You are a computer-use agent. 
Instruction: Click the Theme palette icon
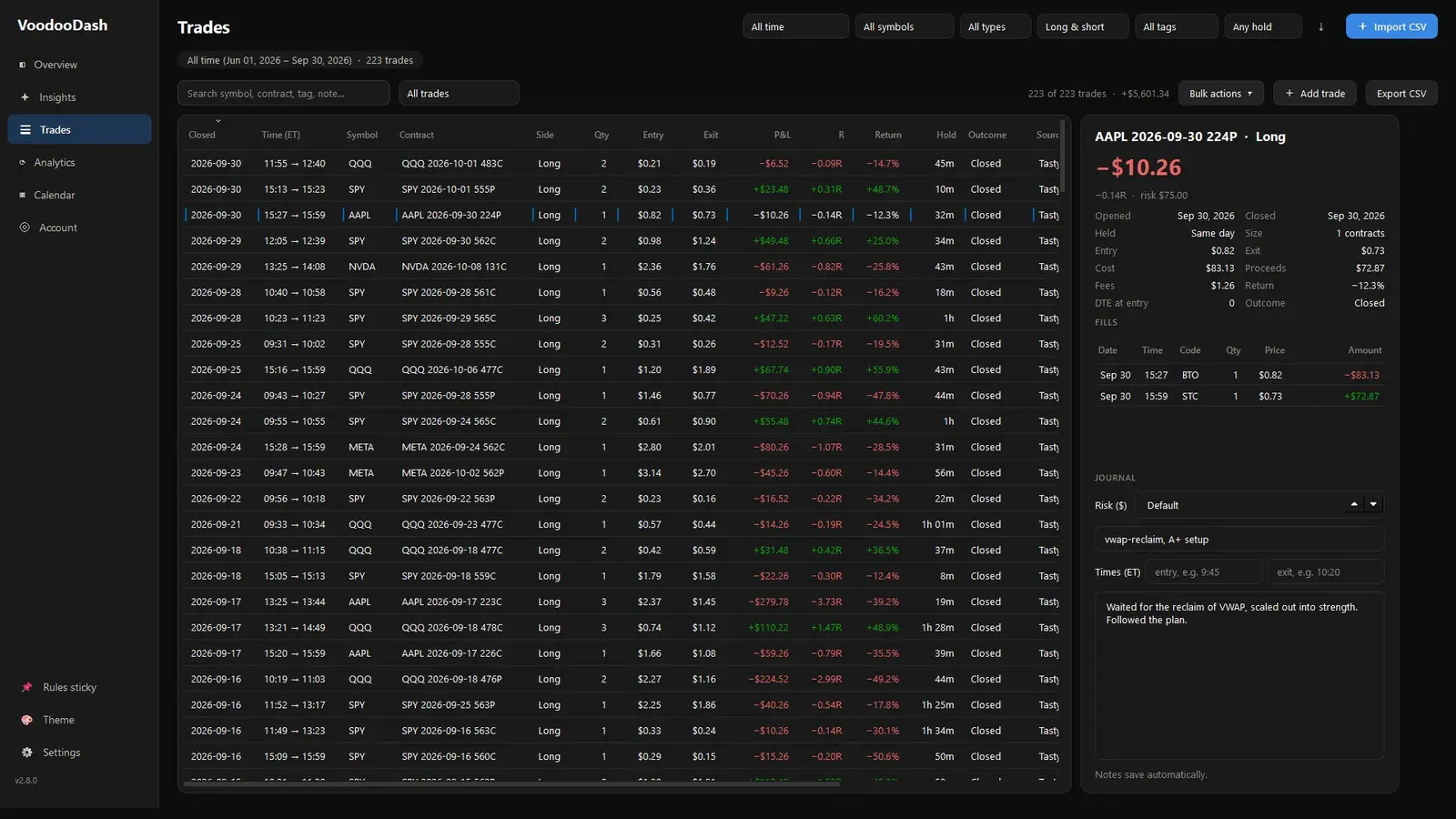tap(26, 720)
